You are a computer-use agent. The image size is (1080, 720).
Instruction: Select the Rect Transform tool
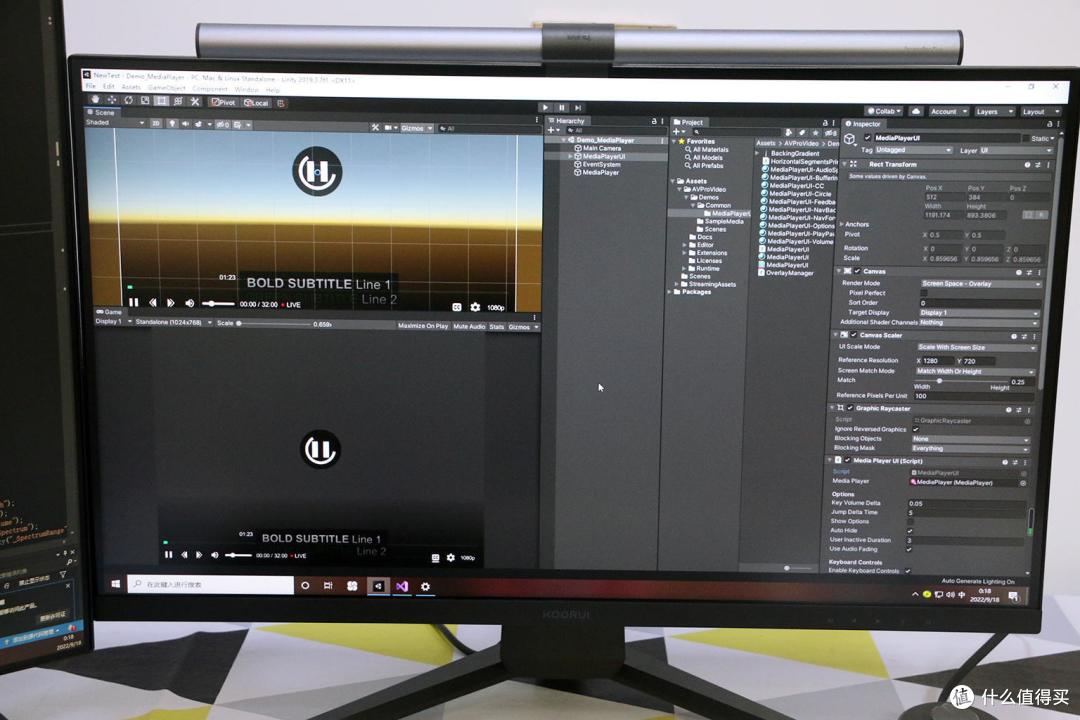tap(161, 101)
